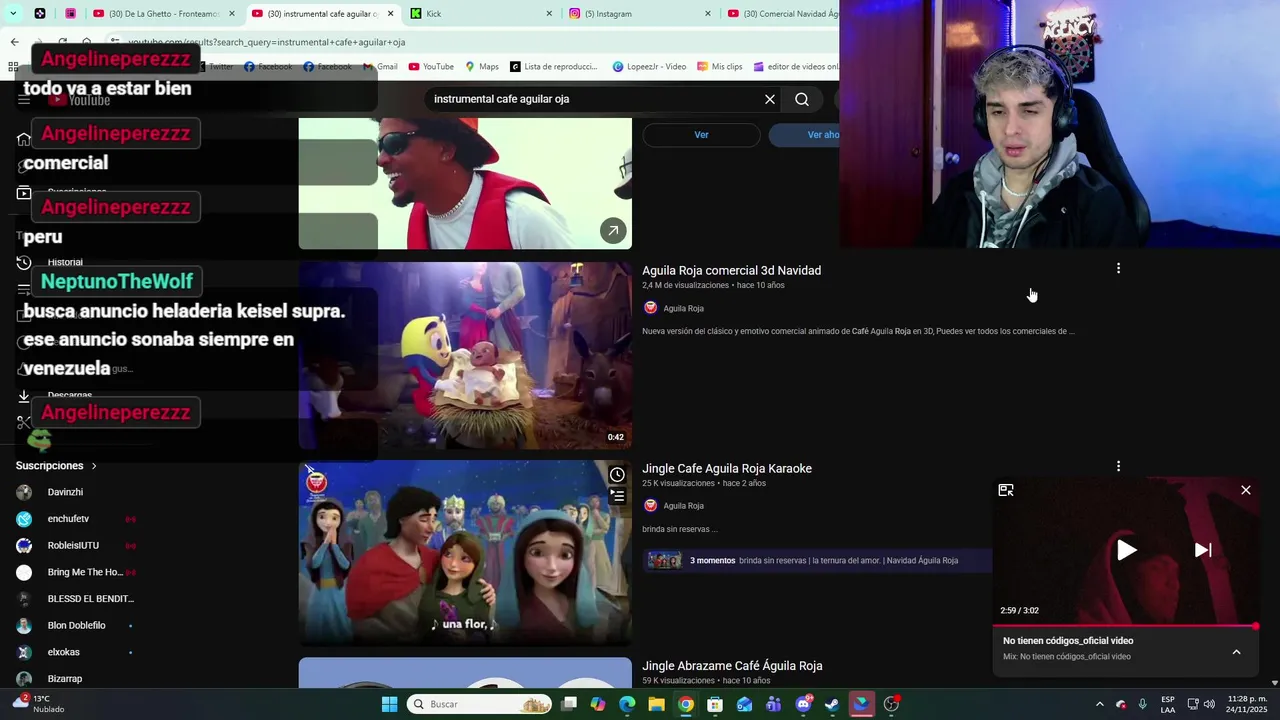Open Aguila Roja comercial 3d Navidad video title
The image size is (1280, 720).
click(x=731, y=270)
